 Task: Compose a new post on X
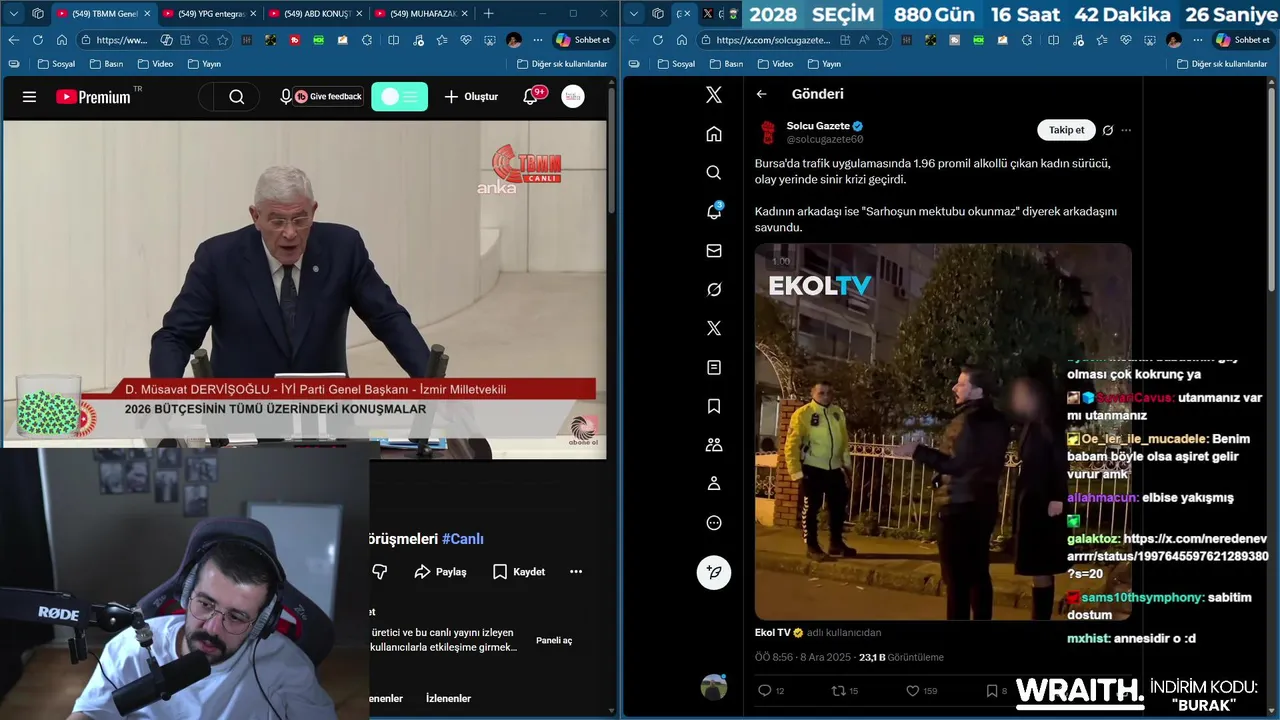click(714, 572)
